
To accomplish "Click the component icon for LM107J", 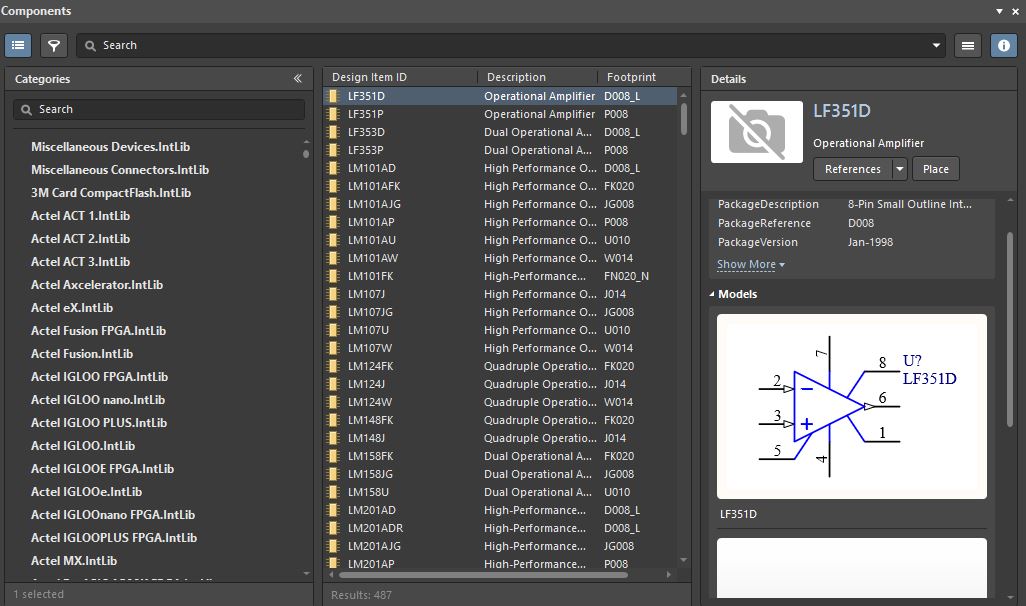I will click(333, 294).
